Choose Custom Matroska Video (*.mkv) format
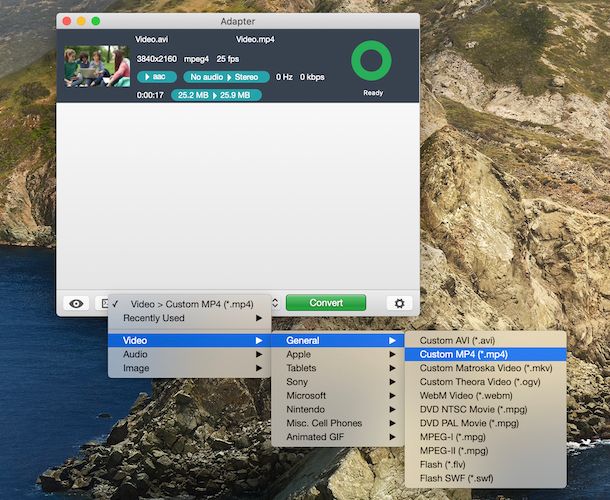Image resolution: width=610 pixels, height=500 pixels. 486,368
